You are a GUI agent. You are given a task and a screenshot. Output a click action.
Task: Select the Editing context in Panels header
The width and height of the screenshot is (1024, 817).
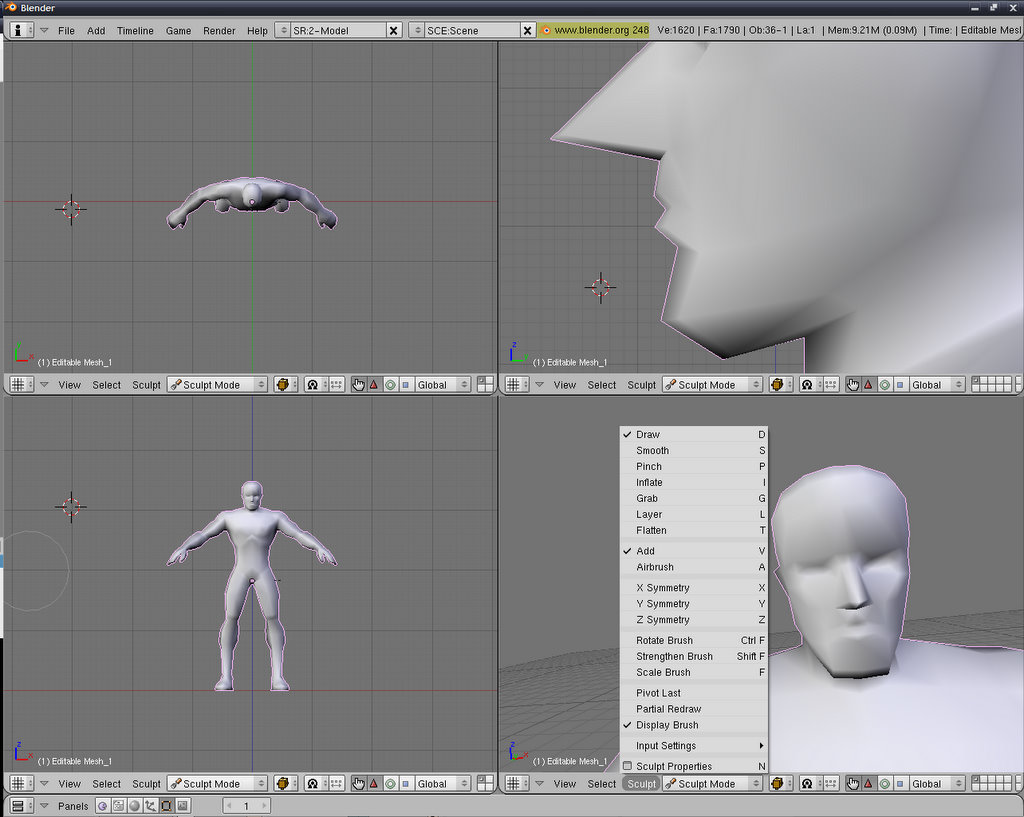tap(166, 805)
